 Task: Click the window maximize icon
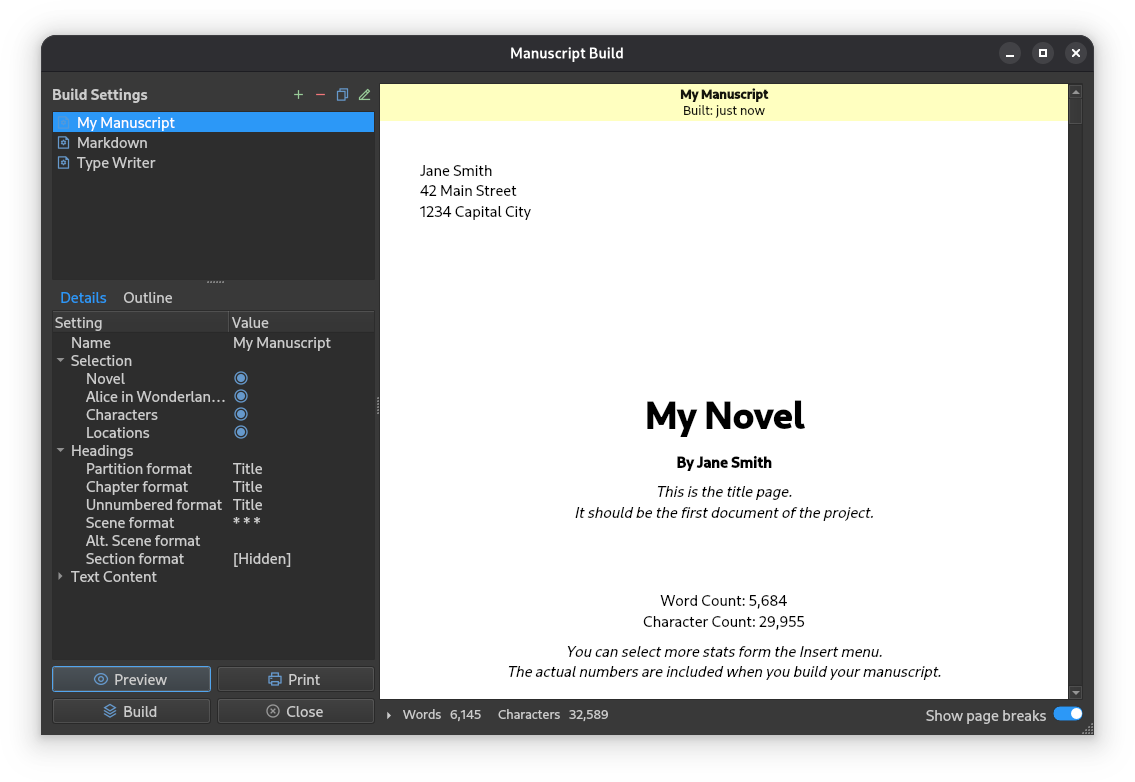(x=1042, y=53)
